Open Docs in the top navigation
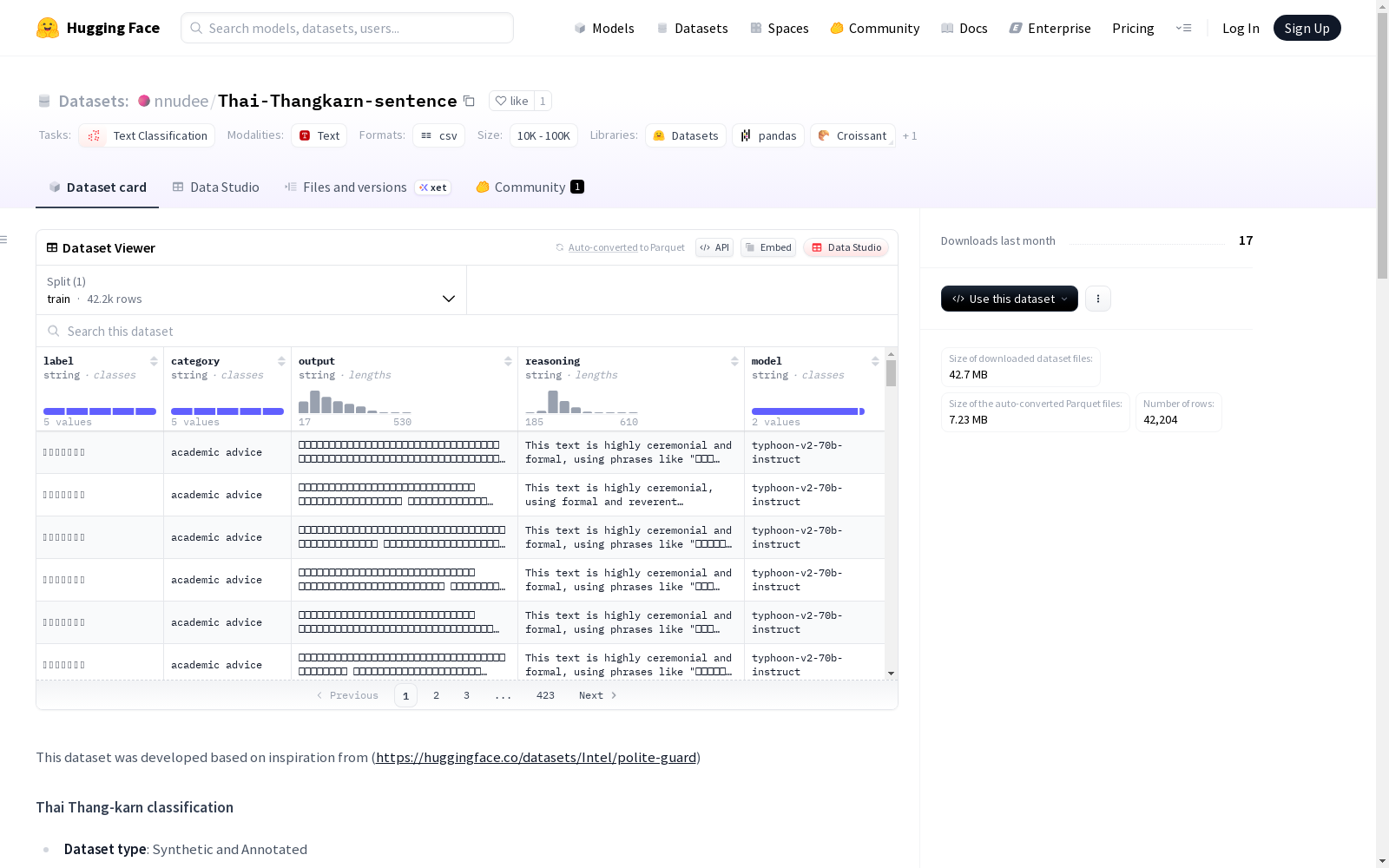Viewport: 1389px width, 868px height. pos(964,28)
